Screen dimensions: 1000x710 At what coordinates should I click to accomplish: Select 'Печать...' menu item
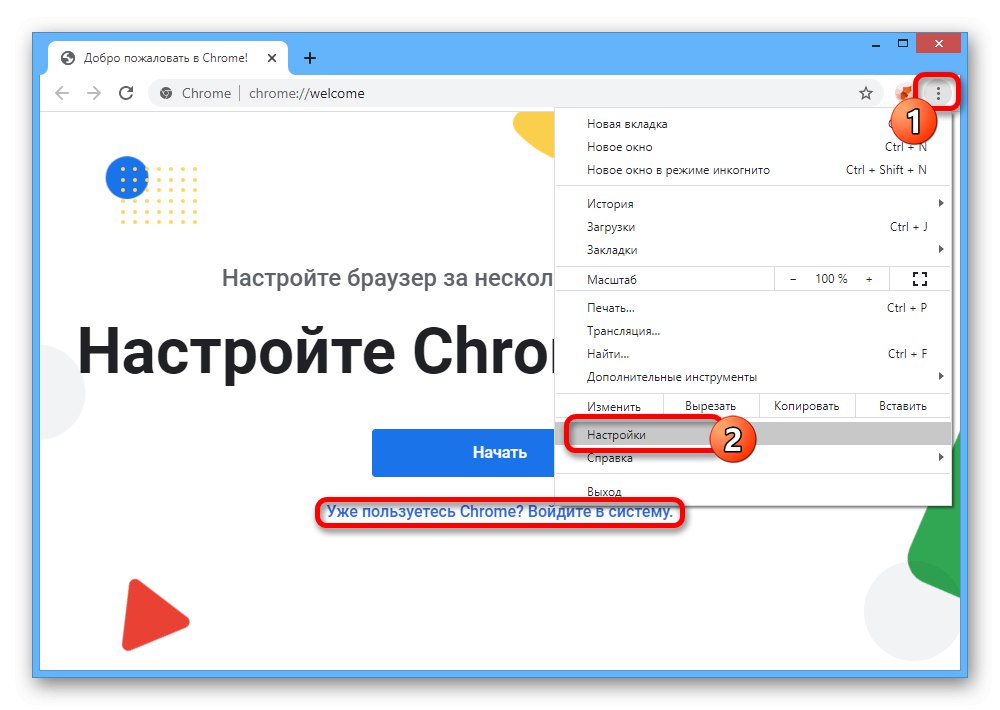point(753,307)
